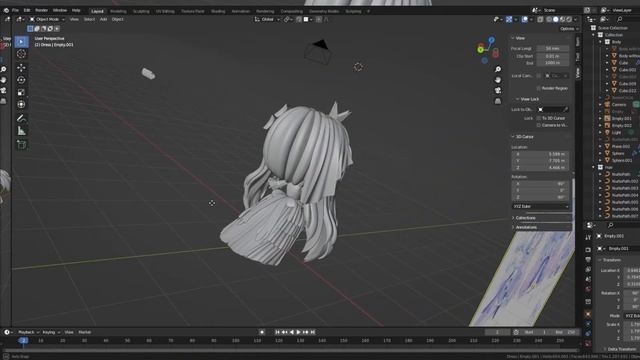
Task: Activate the 3D Cursor tool
Action: point(21,54)
